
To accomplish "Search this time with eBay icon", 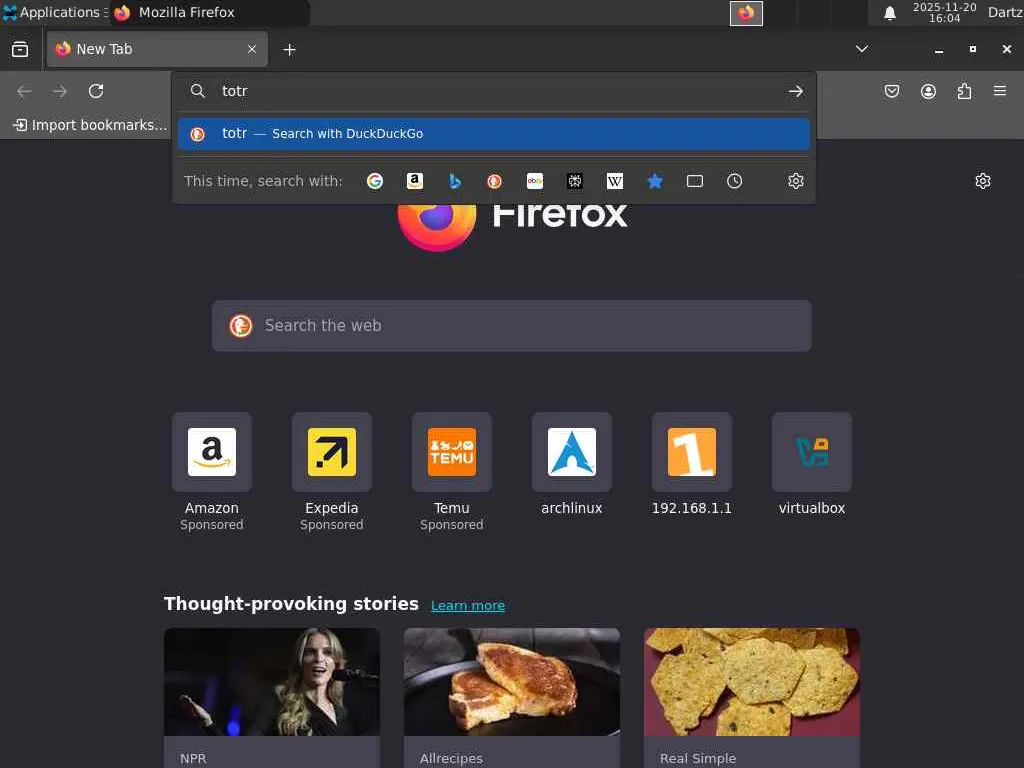I will coord(535,181).
